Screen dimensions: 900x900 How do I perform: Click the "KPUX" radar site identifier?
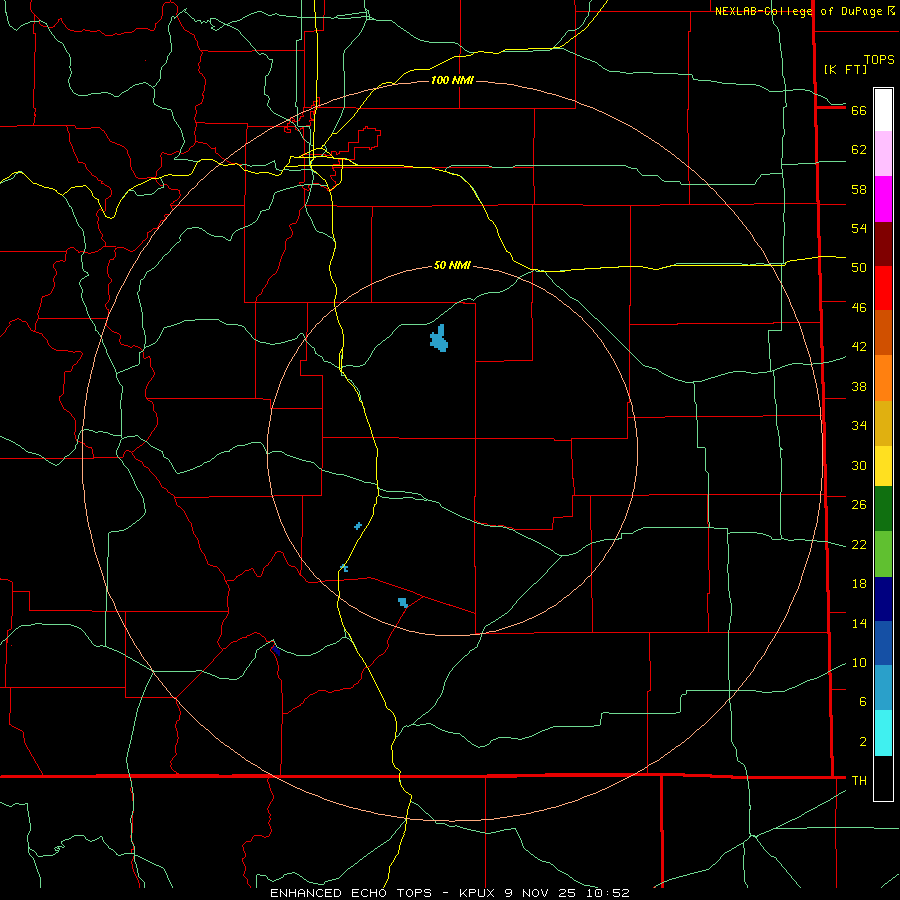coord(479,893)
